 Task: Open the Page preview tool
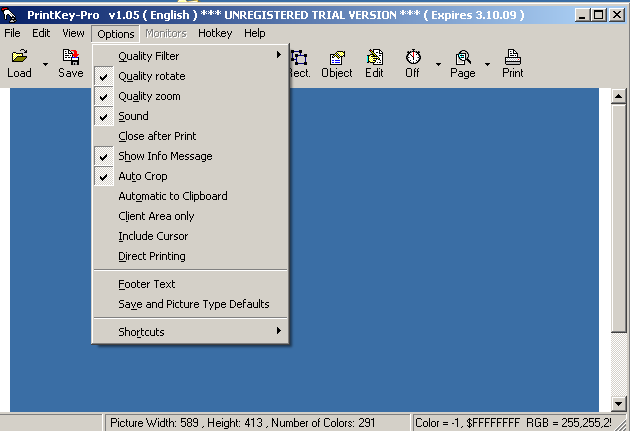pyautogui.click(x=463, y=63)
